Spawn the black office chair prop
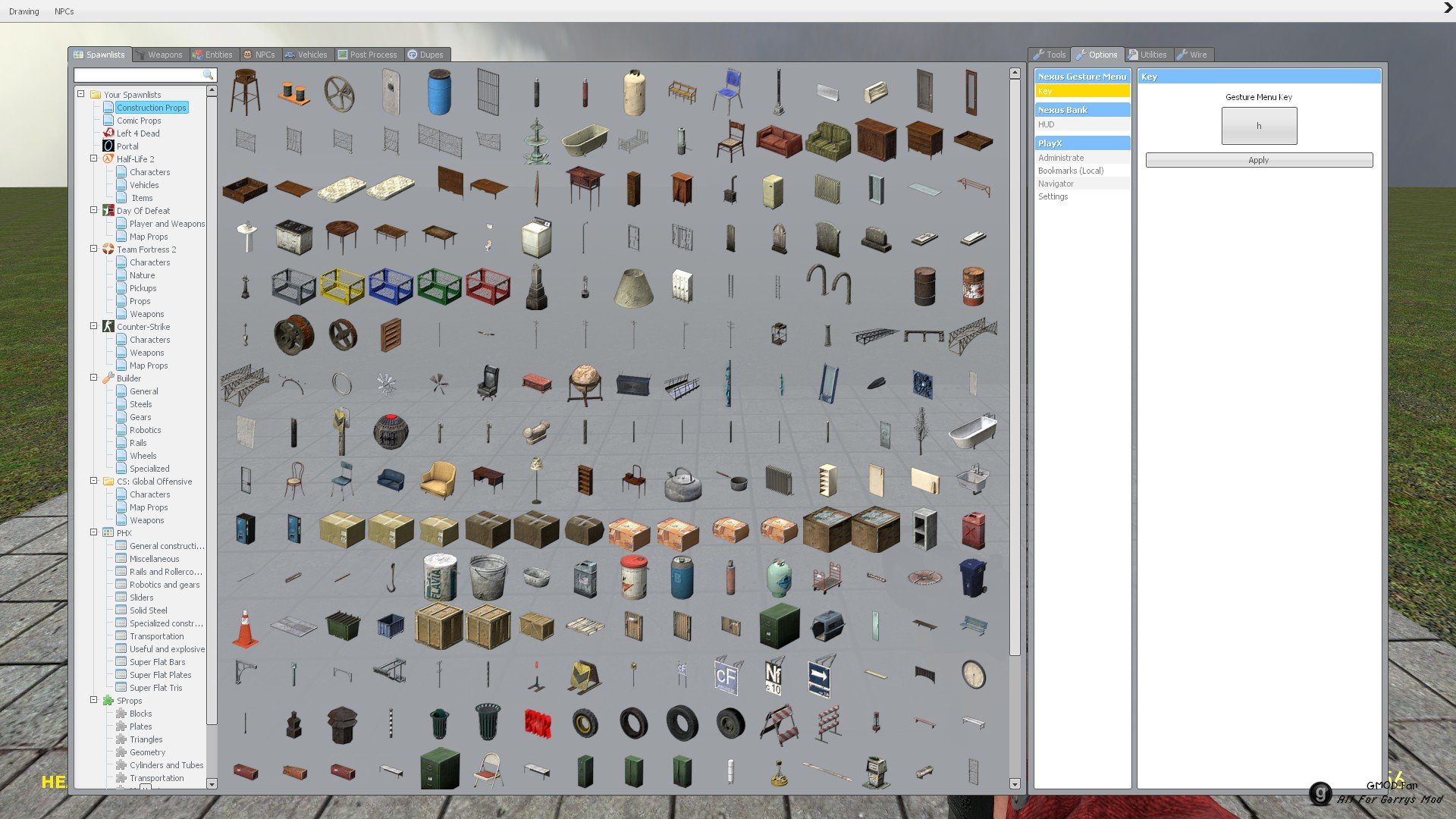 488,384
